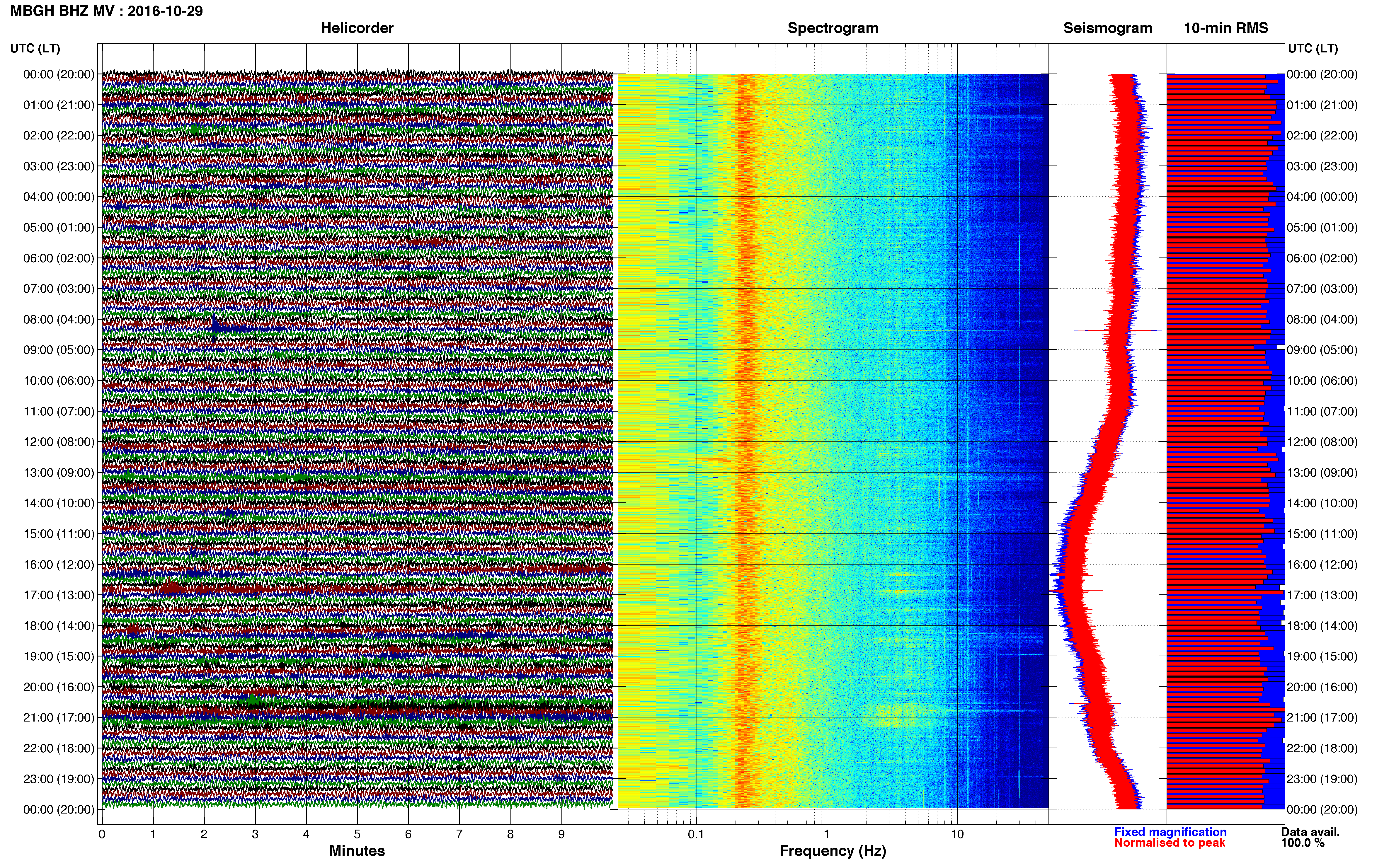
Task: Click the '1' tick on the frequency axis
Action: [826, 834]
